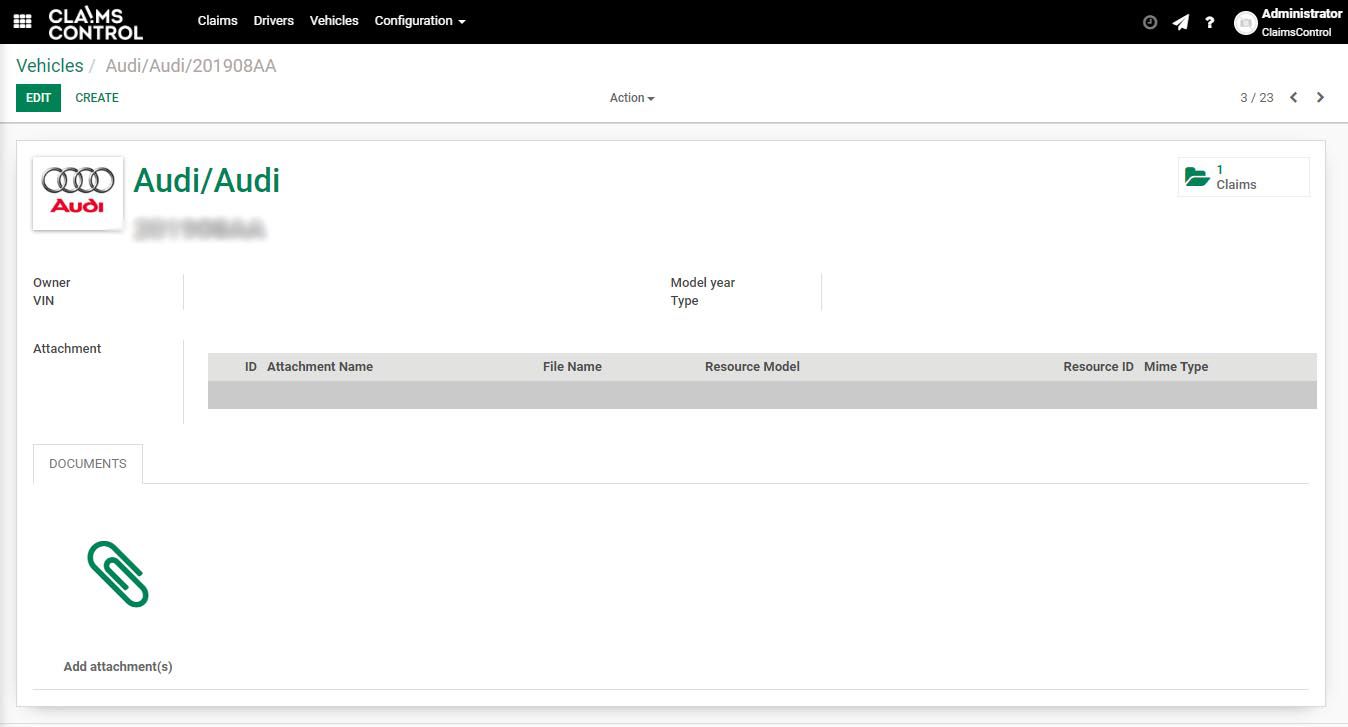1348x727 pixels.
Task: Click the green paperclip attachment icon
Action: [118, 574]
